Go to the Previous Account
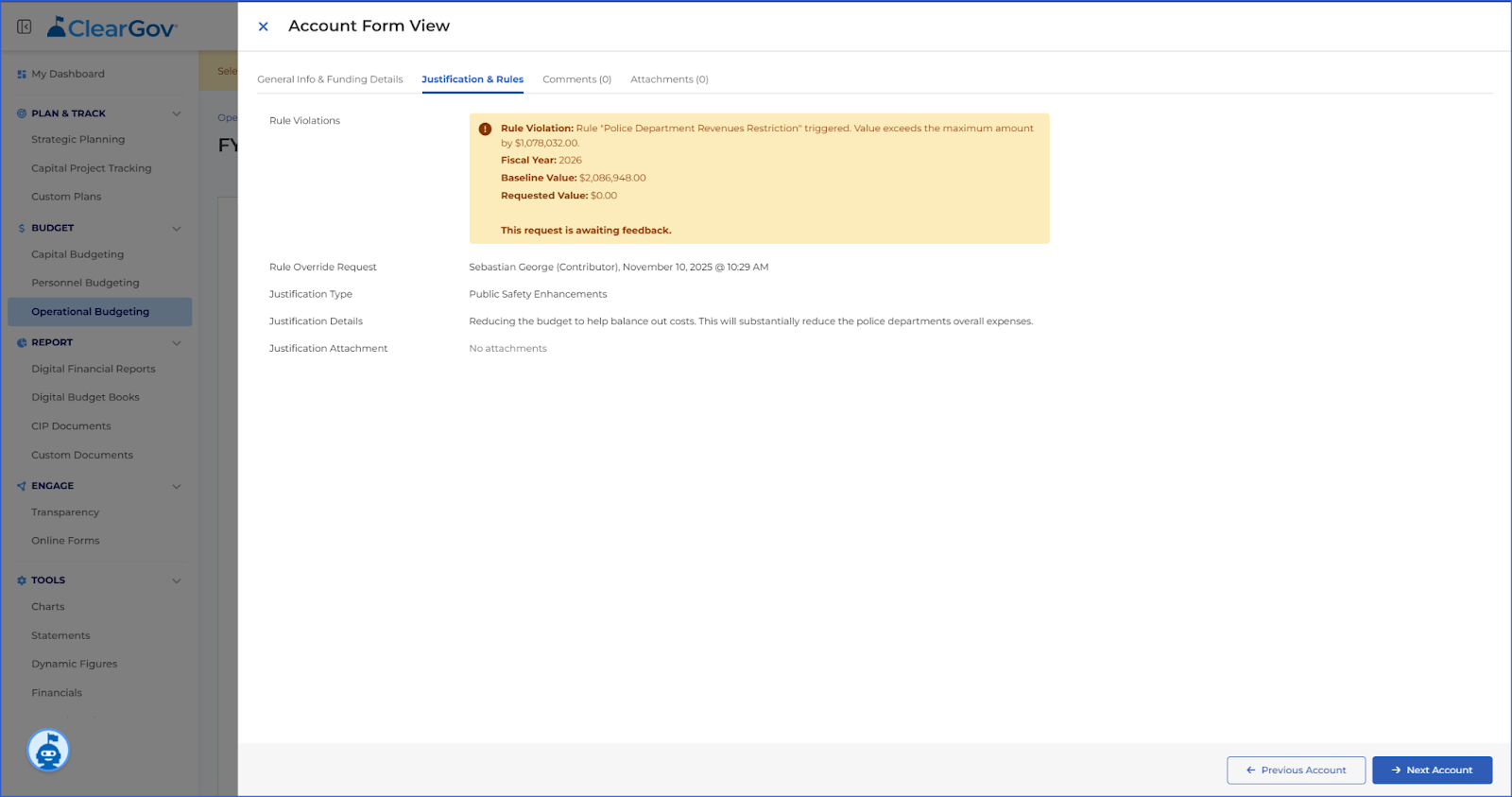Image resolution: width=1512 pixels, height=797 pixels. click(x=1296, y=770)
